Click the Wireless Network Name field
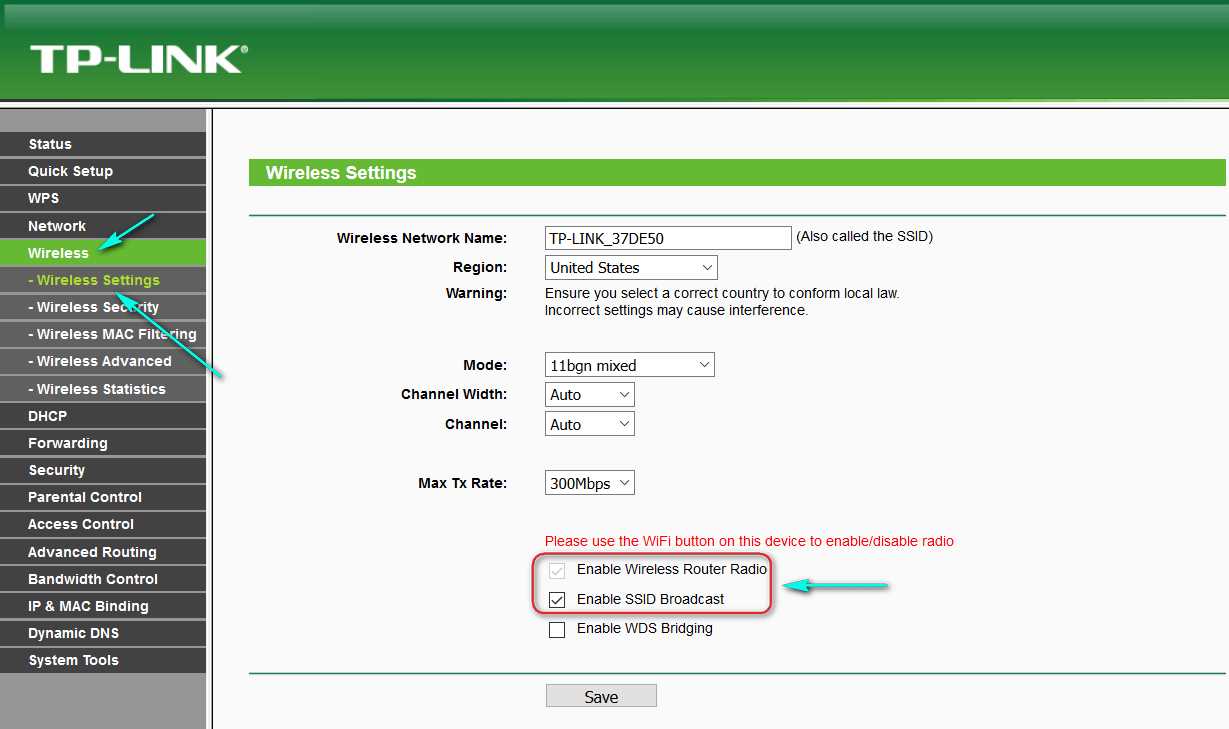This screenshot has width=1229, height=729. [668, 238]
